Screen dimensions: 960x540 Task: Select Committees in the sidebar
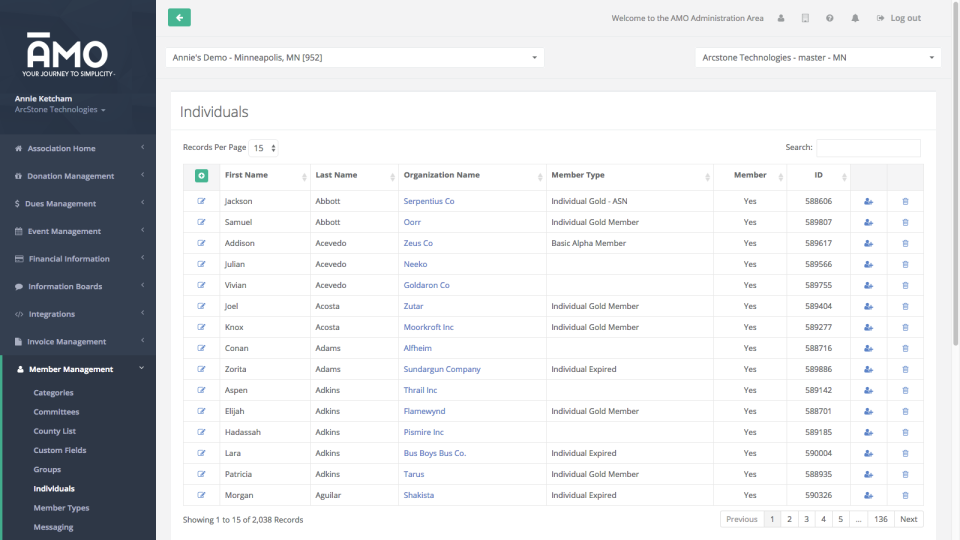56,412
